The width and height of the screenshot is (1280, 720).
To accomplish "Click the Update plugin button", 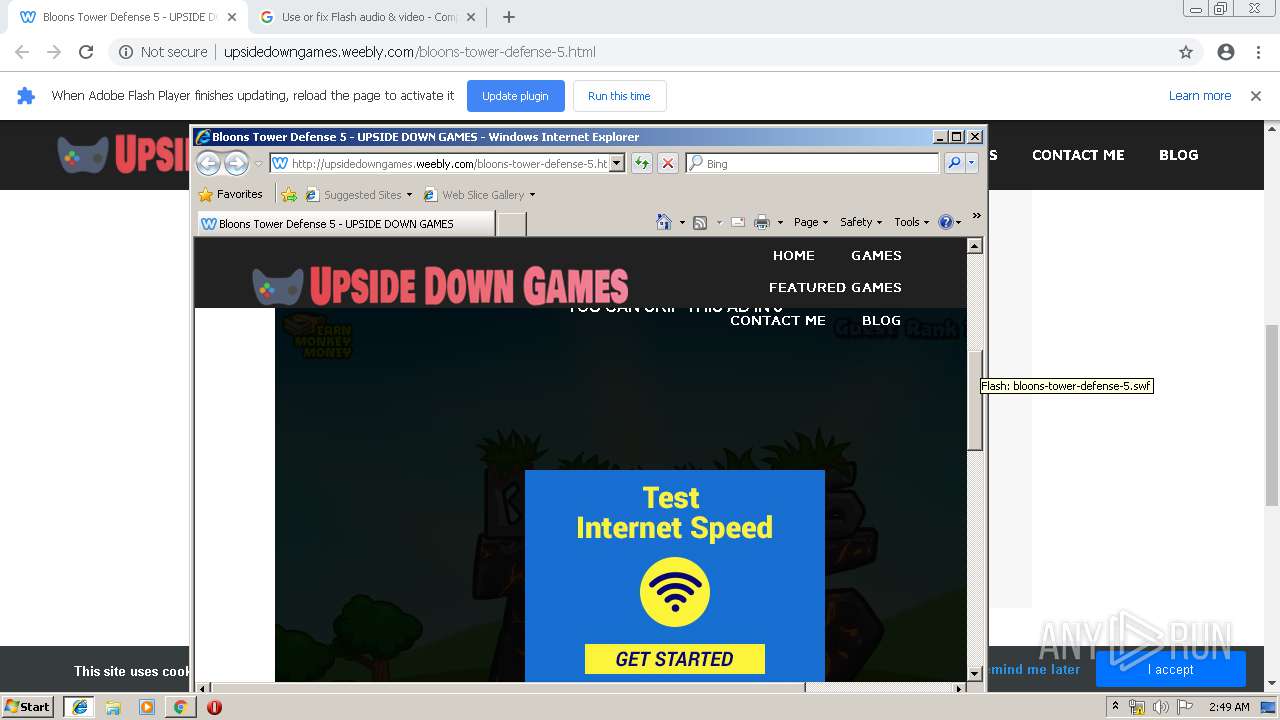I will (x=515, y=96).
